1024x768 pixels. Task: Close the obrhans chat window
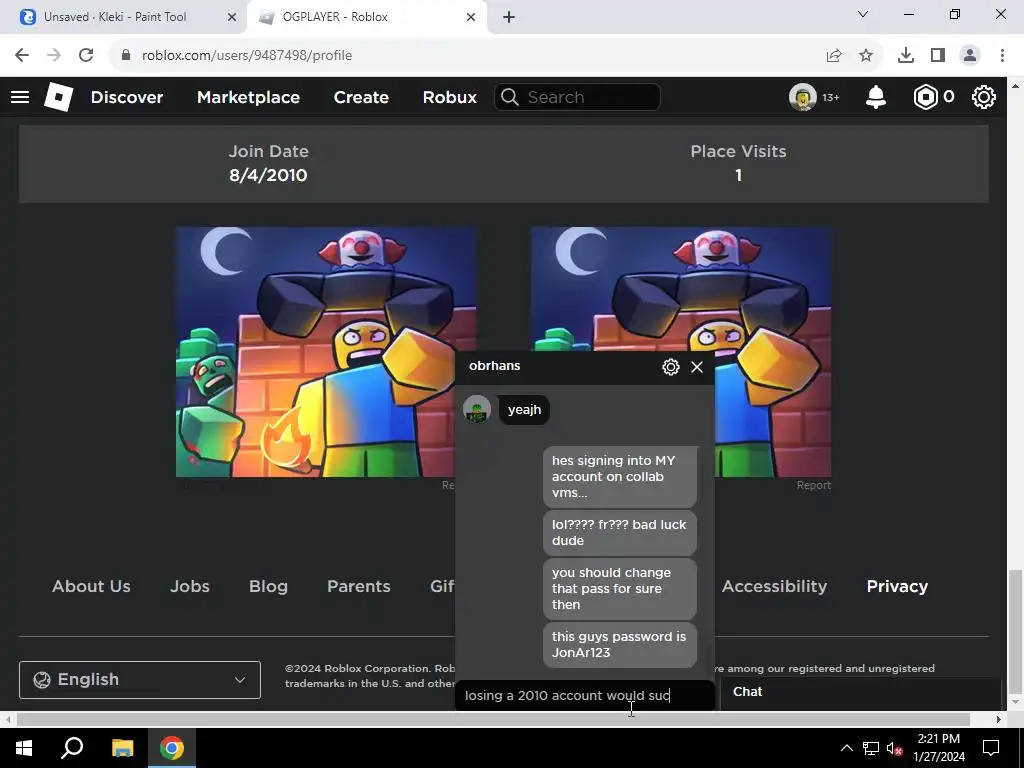697,366
